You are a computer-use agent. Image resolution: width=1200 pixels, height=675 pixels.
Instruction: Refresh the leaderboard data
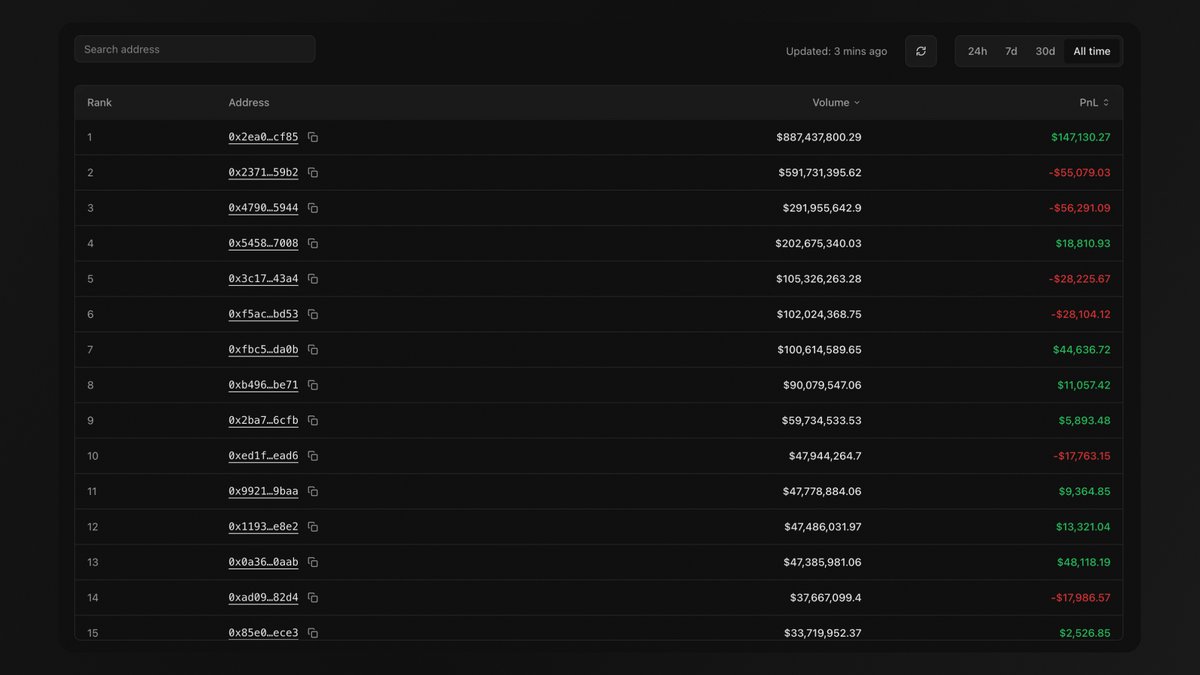click(920, 50)
